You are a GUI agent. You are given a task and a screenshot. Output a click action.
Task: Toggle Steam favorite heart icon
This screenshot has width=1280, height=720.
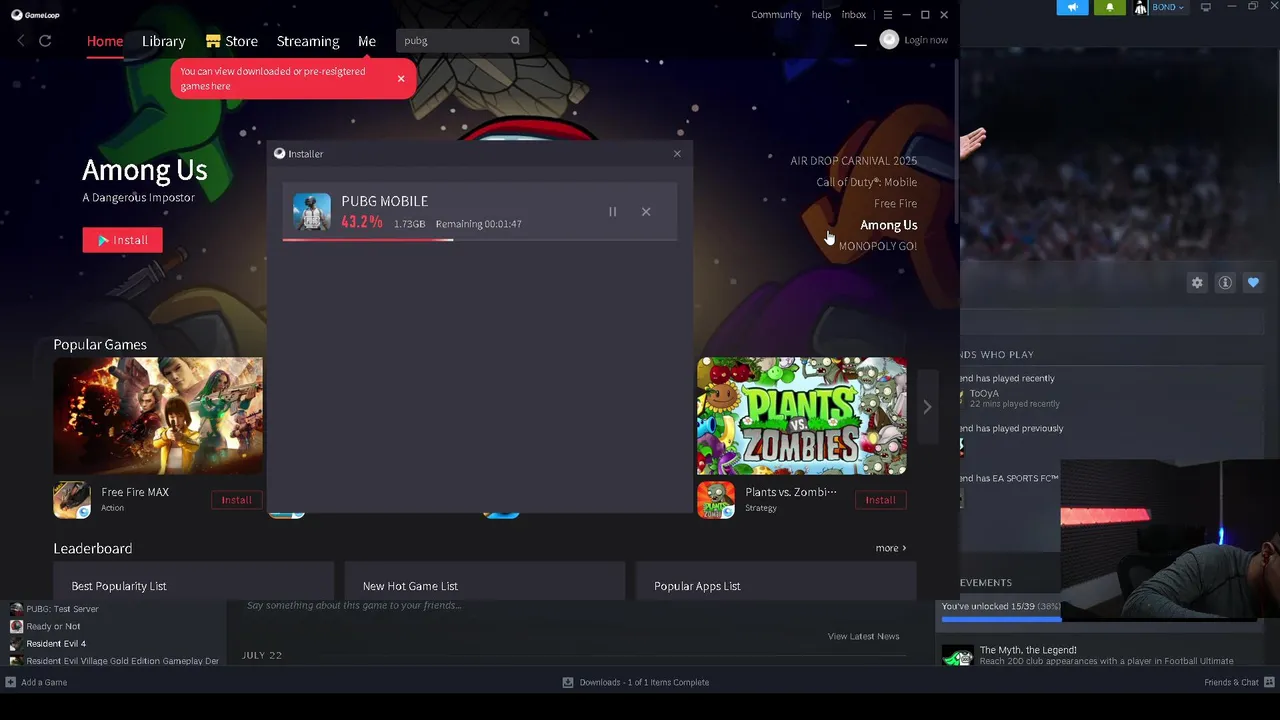coord(1253,283)
